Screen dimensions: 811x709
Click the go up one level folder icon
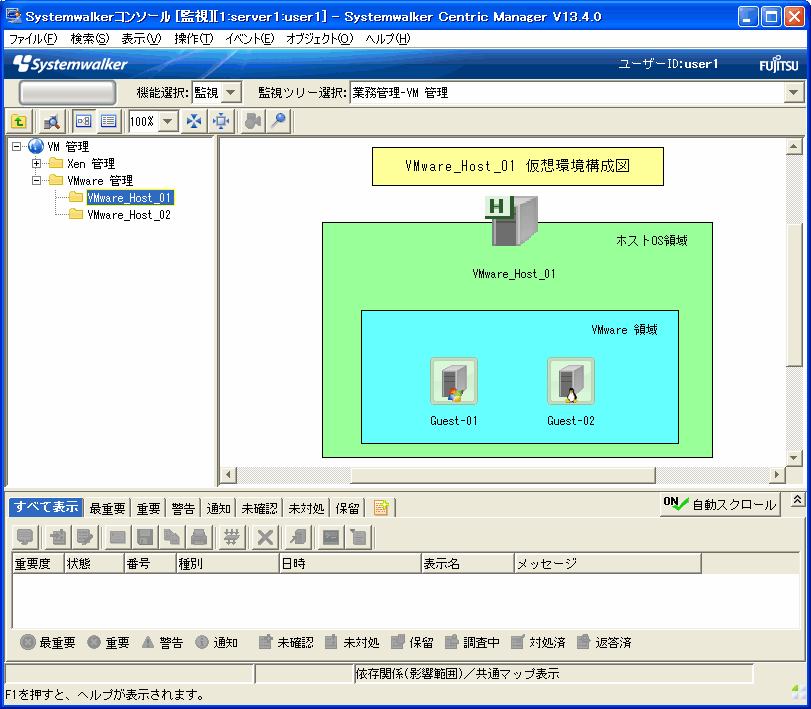coord(18,121)
